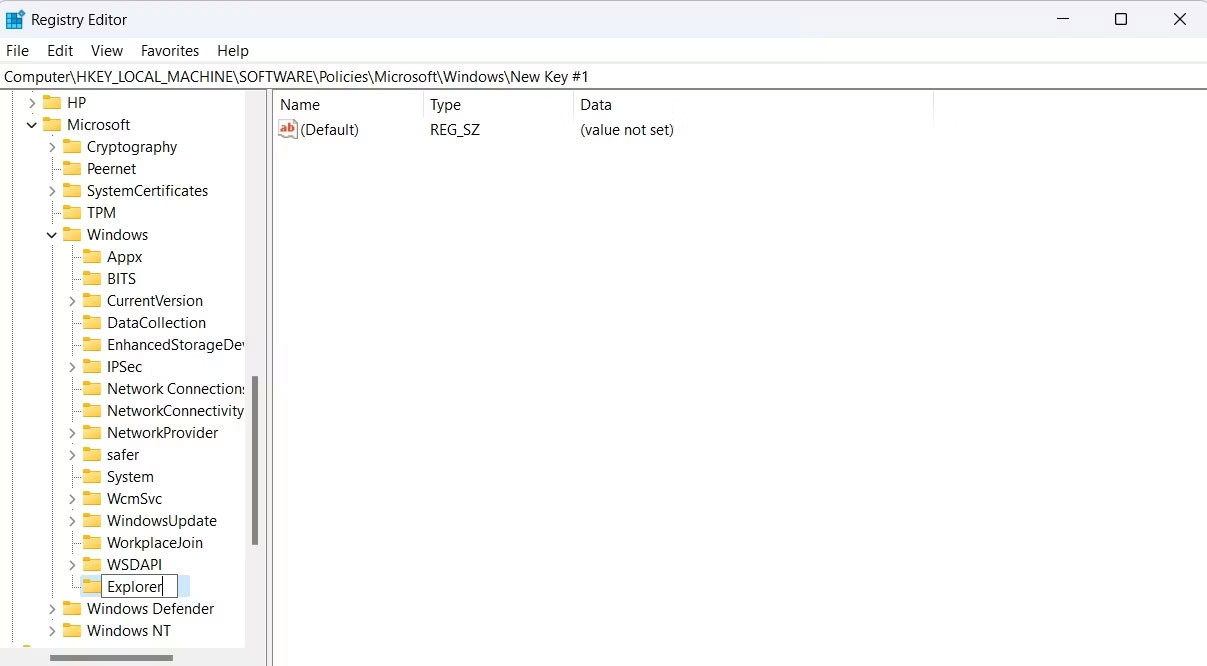Collapse the Microsoft key
Viewport: 1207px width, 666px height.
33,124
